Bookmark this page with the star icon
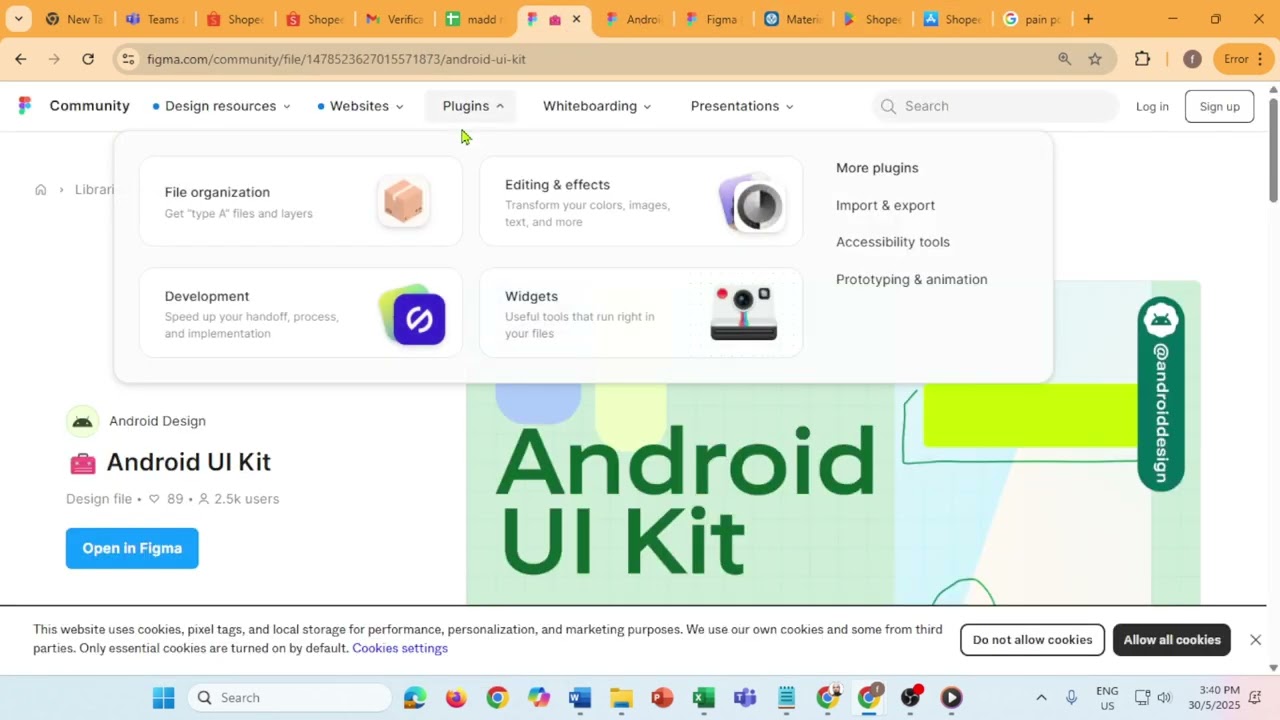 tap(1095, 59)
